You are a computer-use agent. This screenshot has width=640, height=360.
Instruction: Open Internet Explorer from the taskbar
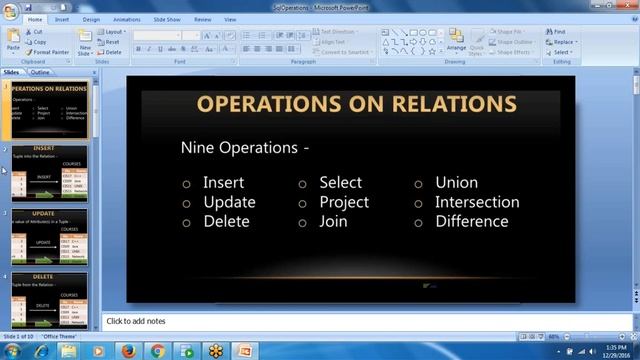tap(41, 351)
